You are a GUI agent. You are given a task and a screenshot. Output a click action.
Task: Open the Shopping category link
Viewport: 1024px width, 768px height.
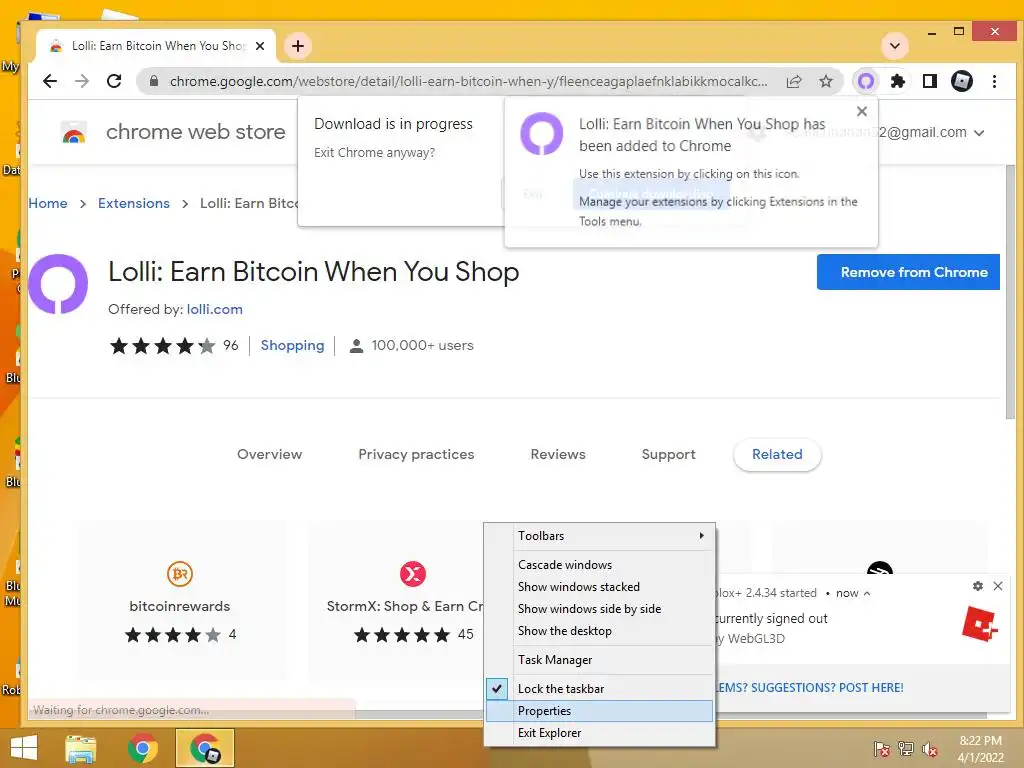[x=293, y=345]
